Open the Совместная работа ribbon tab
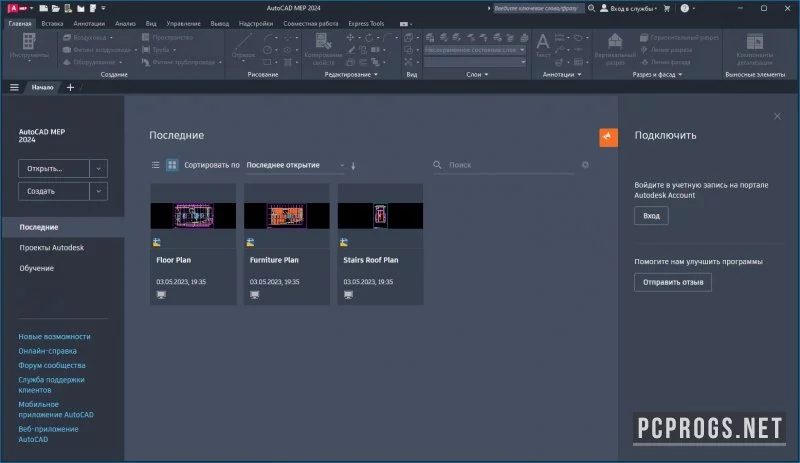The width and height of the screenshot is (800, 463). [x=310, y=23]
